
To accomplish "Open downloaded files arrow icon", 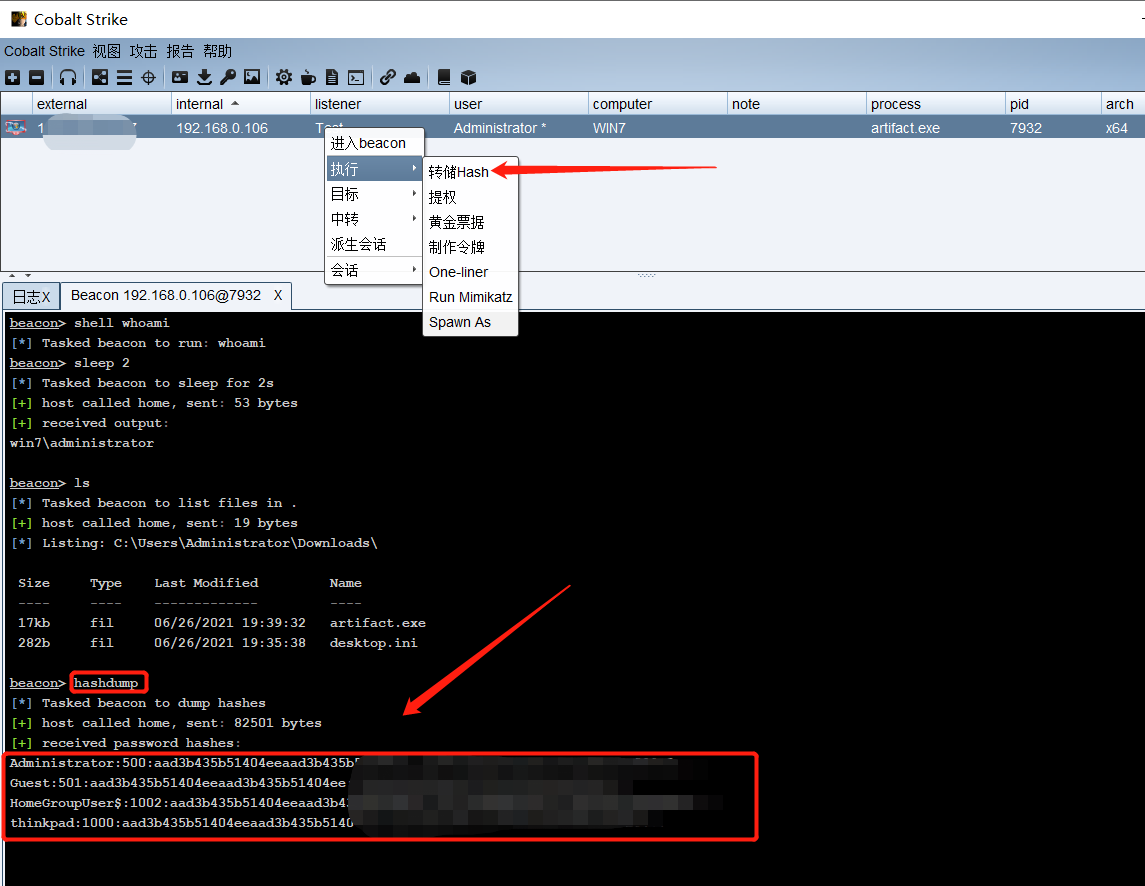I will (x=204, y=77).
